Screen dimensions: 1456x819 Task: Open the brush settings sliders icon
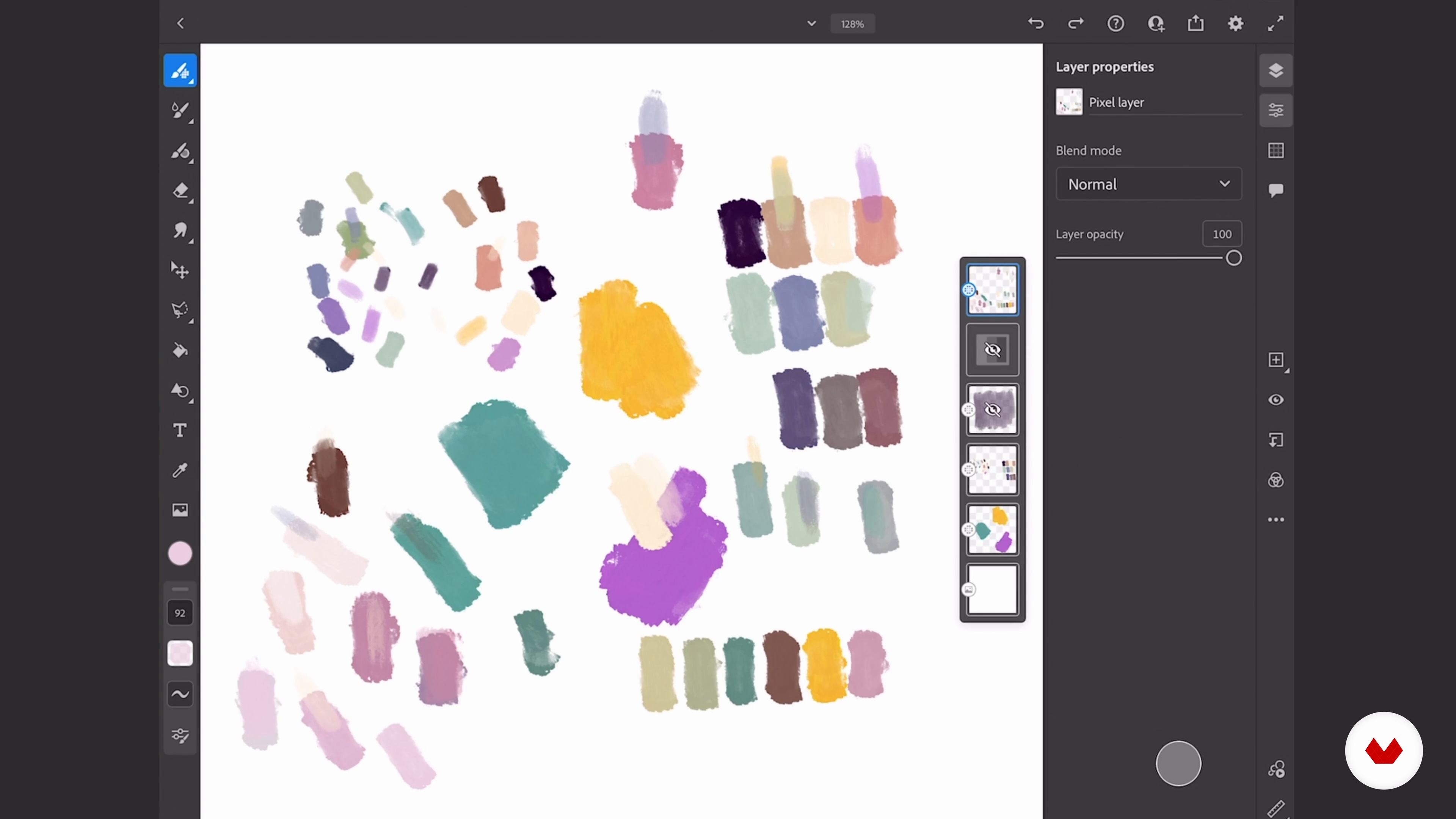[x=180, y=735]
